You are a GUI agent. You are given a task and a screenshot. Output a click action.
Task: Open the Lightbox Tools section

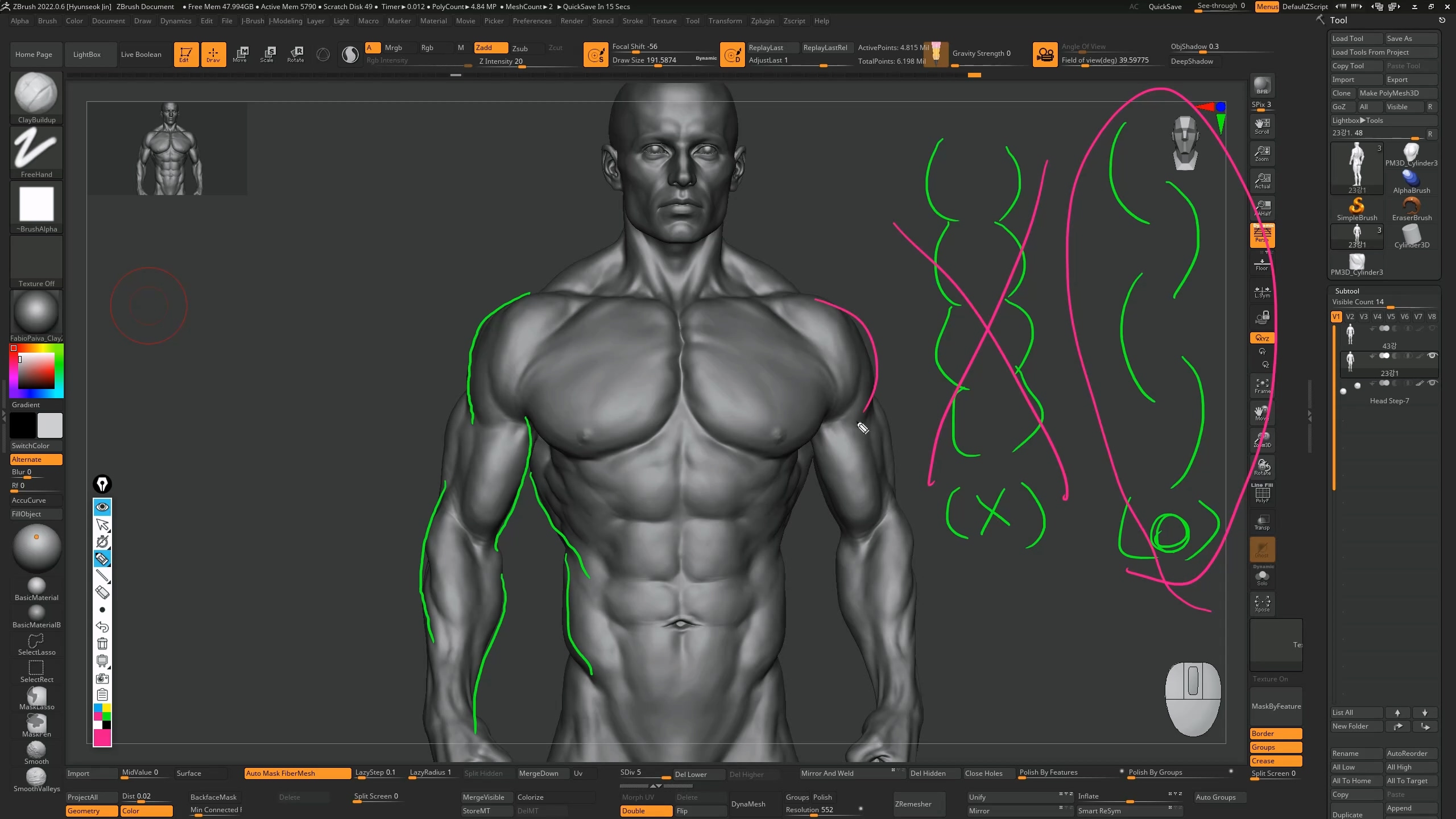coord(1358,120)
